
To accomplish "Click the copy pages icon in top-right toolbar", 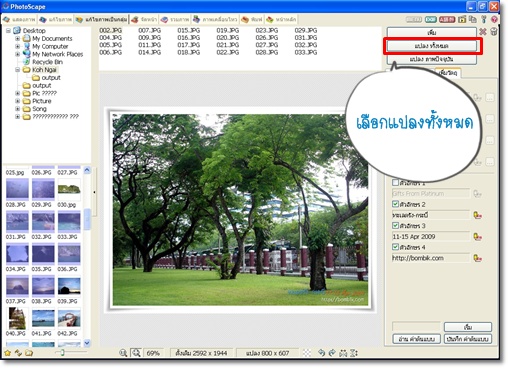I will click(x=473, y=20).
